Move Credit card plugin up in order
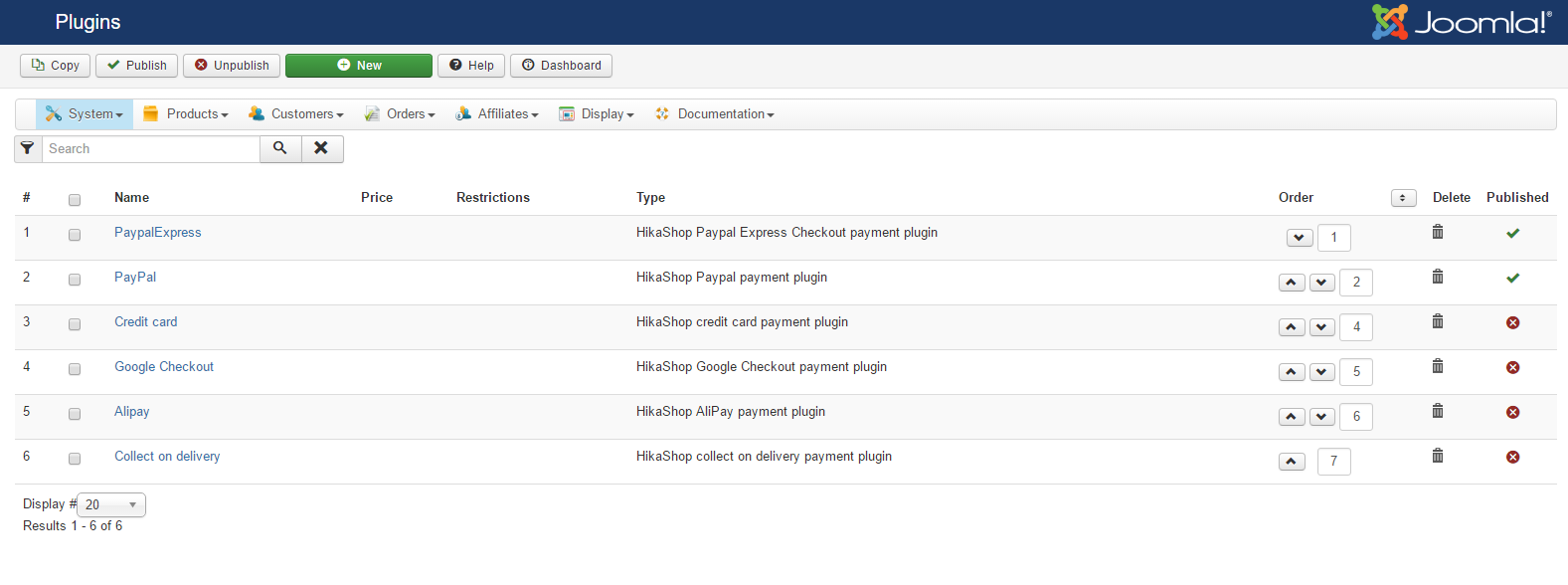 point(1292,327)
